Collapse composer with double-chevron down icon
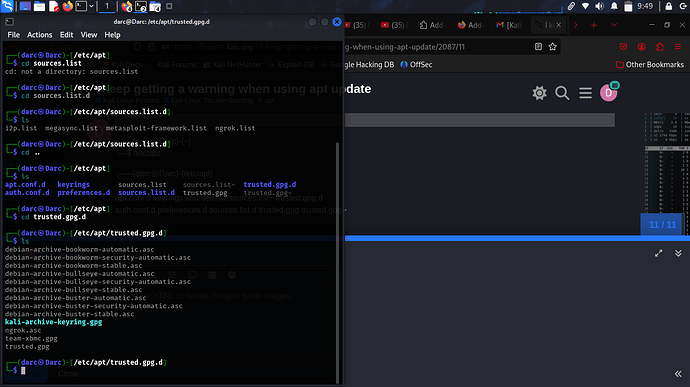Image resolution: width=690 pixels, height=387 pixels. click(x=678, y=253)
